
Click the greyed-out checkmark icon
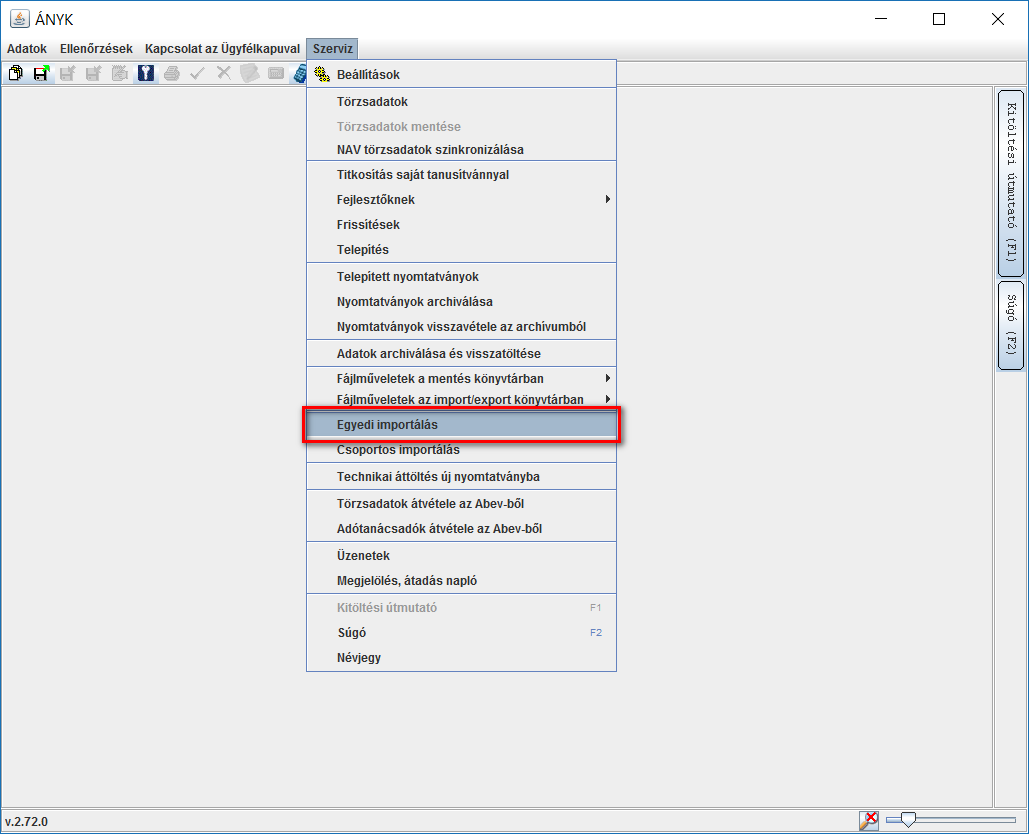[x=198, y=73]
